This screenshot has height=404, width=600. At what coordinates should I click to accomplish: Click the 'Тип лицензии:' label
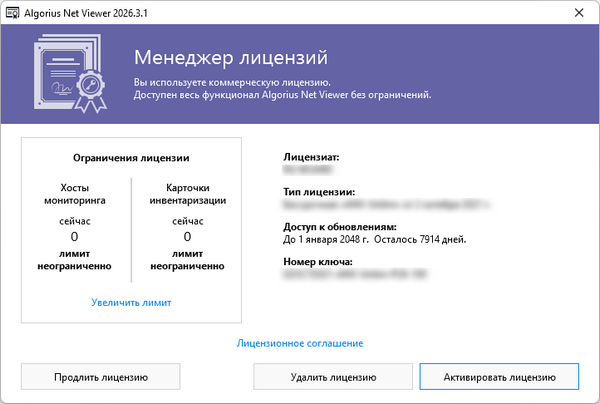(x=319, y=192)
